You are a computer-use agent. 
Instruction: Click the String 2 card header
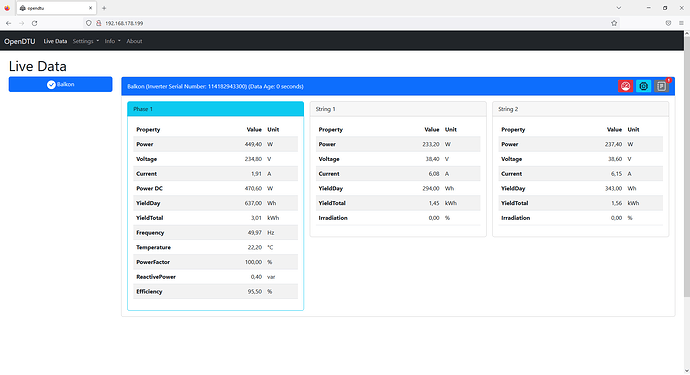pos(580,109)
